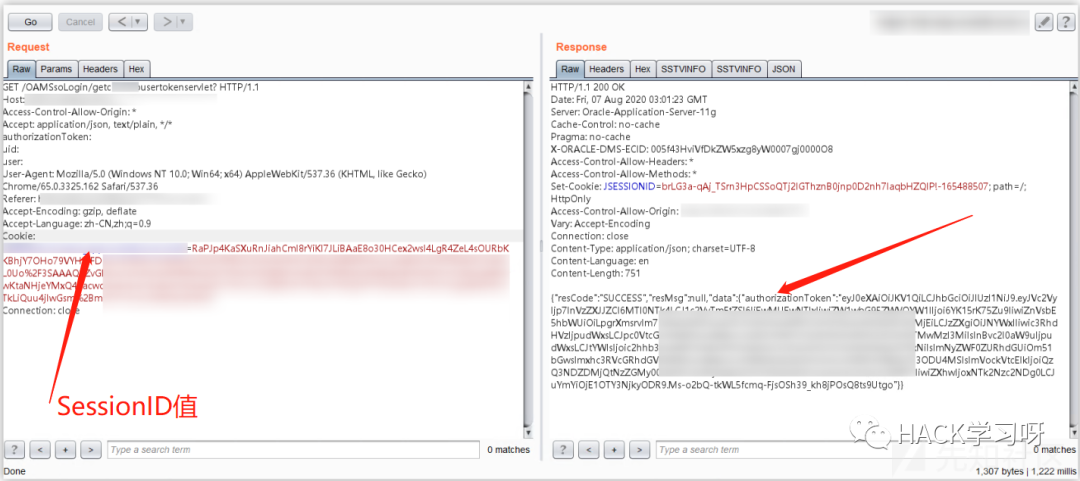Screen dimensions: 1080x481
Task: Click the Cancel button
Action: (x=80, y=21)
